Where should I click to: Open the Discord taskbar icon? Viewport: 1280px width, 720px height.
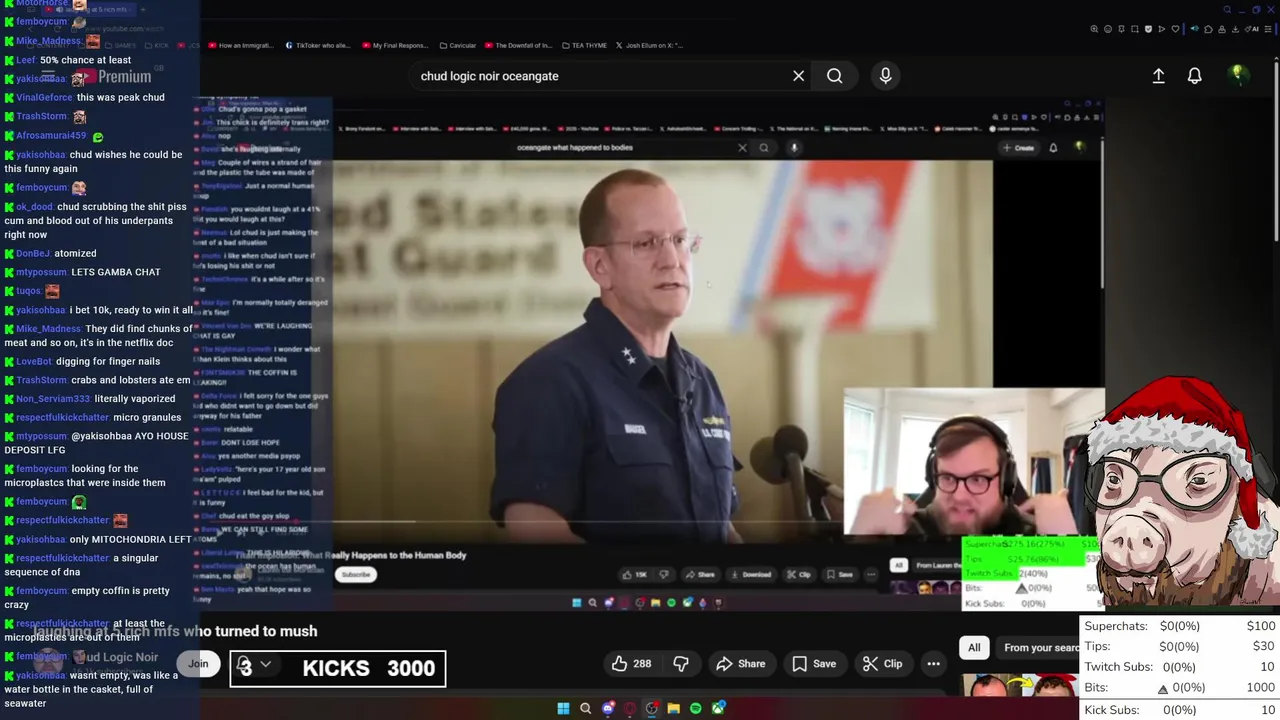(x=608, y=709)
